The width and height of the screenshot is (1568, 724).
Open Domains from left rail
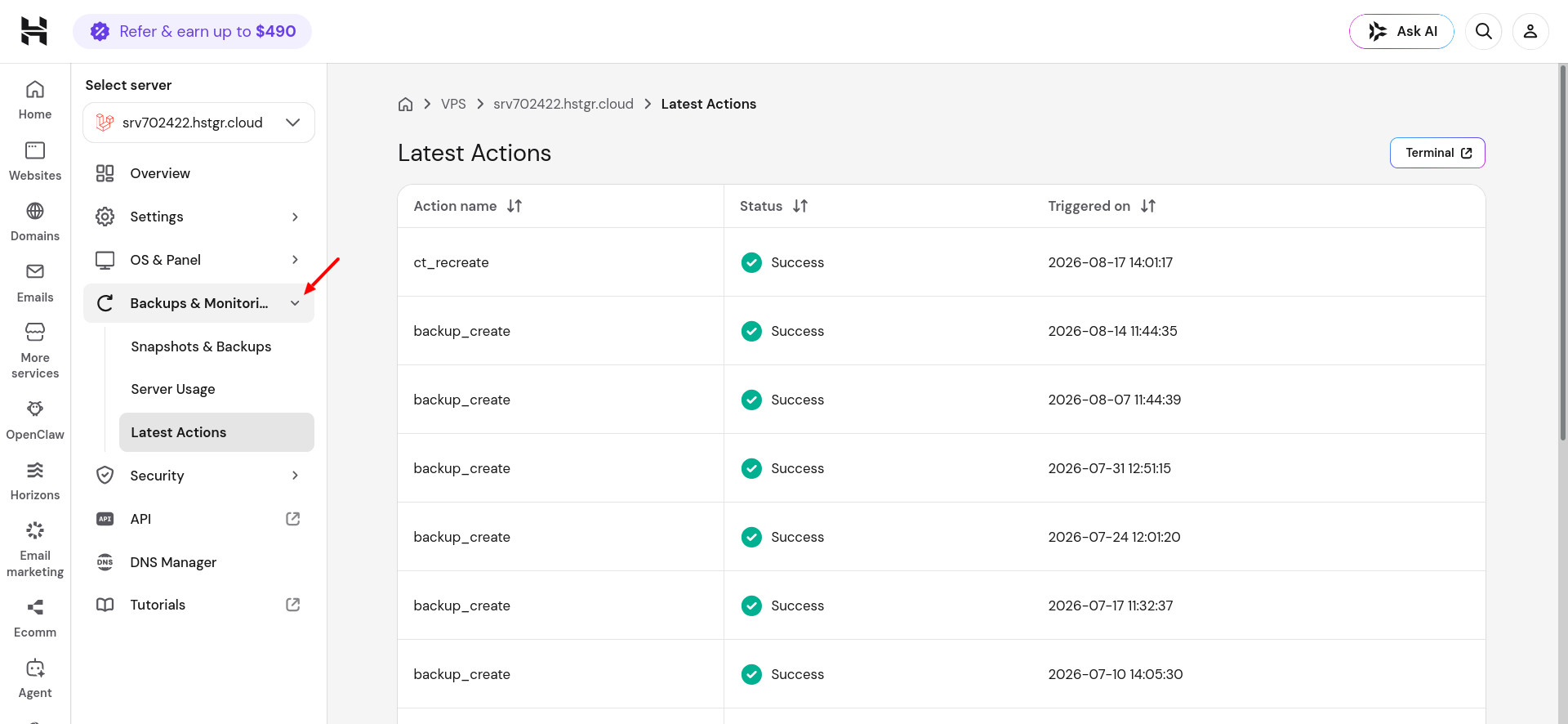point(35,222)
